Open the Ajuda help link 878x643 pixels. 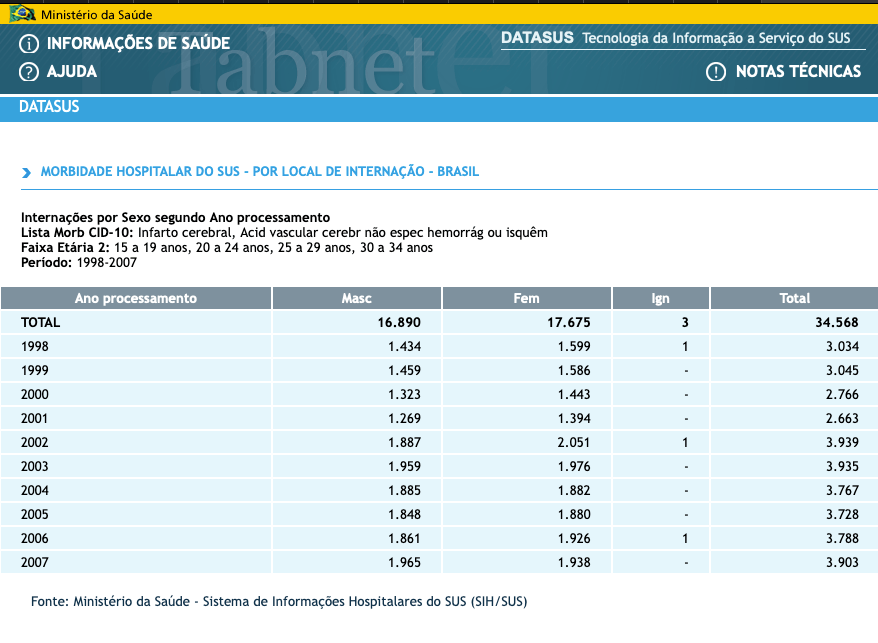click(x=72, y=72)
